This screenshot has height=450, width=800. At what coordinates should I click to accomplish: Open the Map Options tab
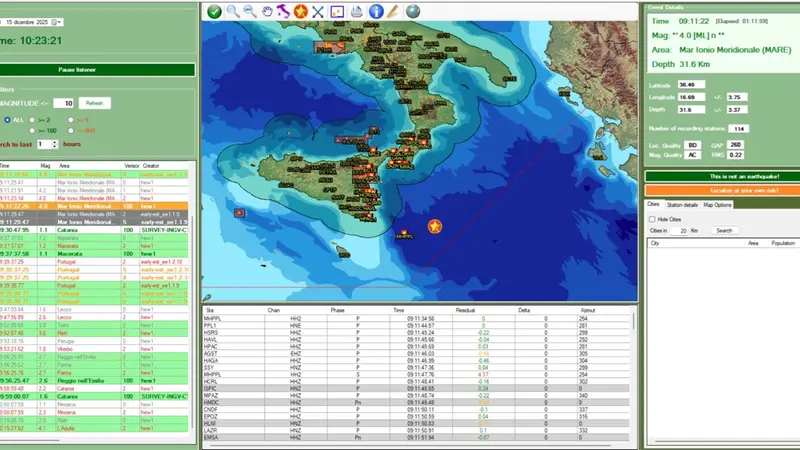click(717, 205)
